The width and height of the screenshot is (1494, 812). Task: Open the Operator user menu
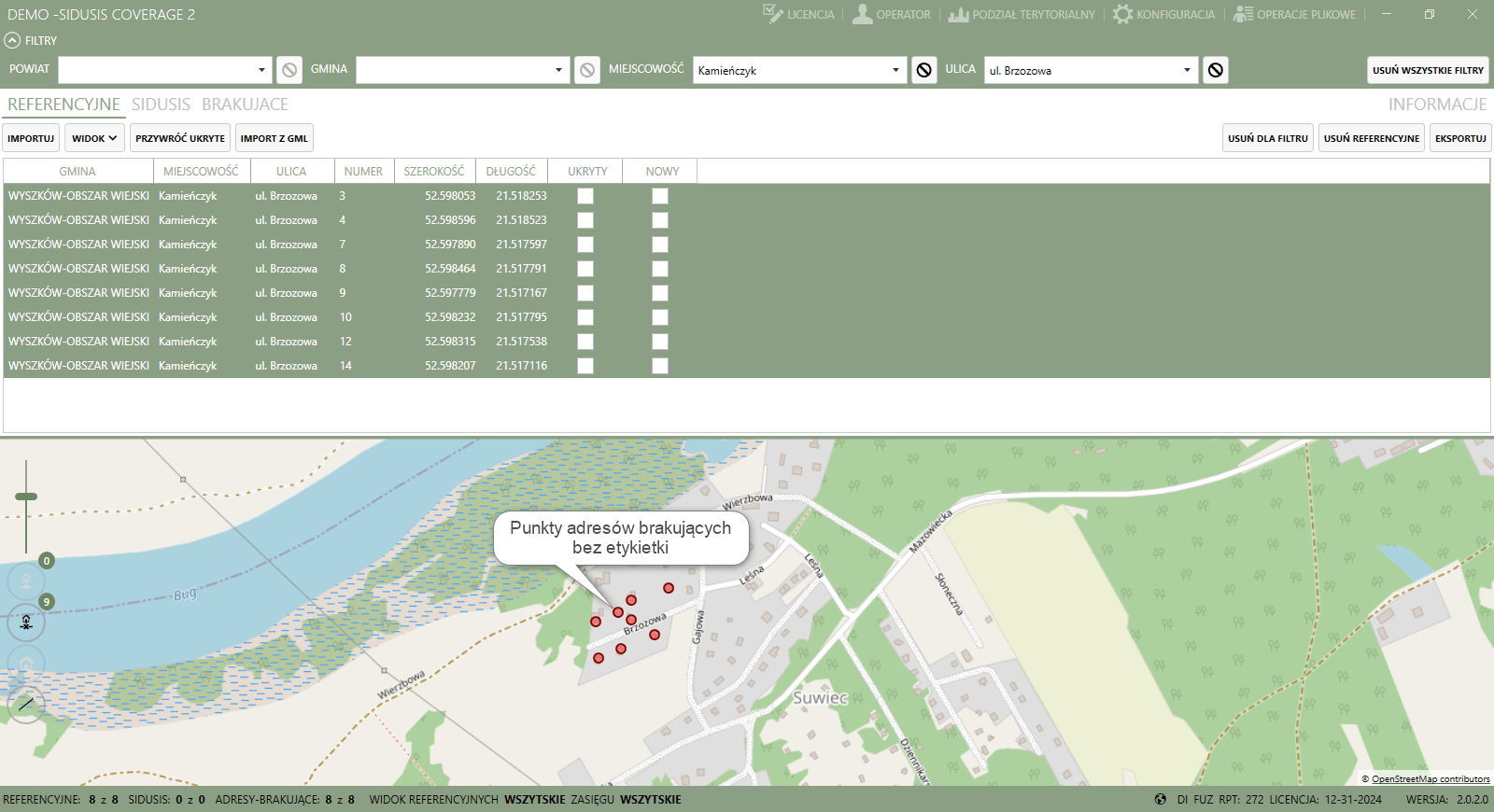891,15
